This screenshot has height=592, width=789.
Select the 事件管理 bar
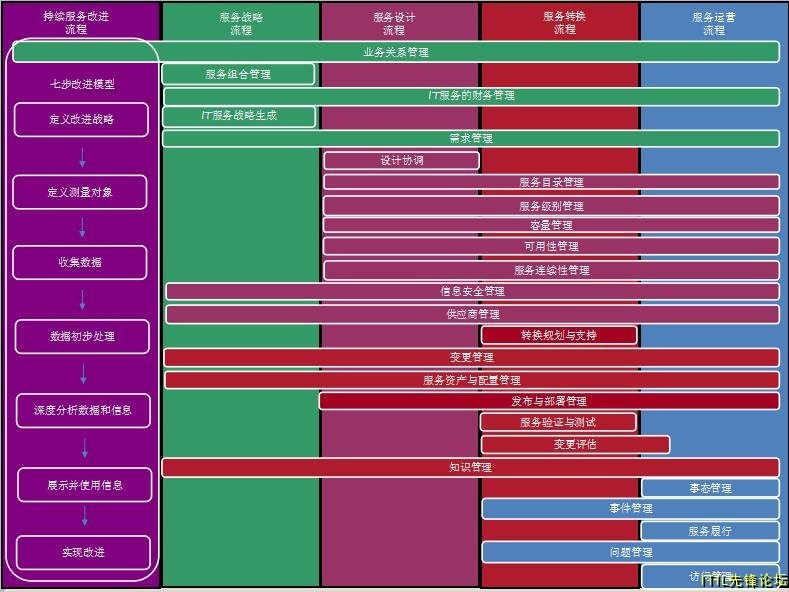pos(631,508)
